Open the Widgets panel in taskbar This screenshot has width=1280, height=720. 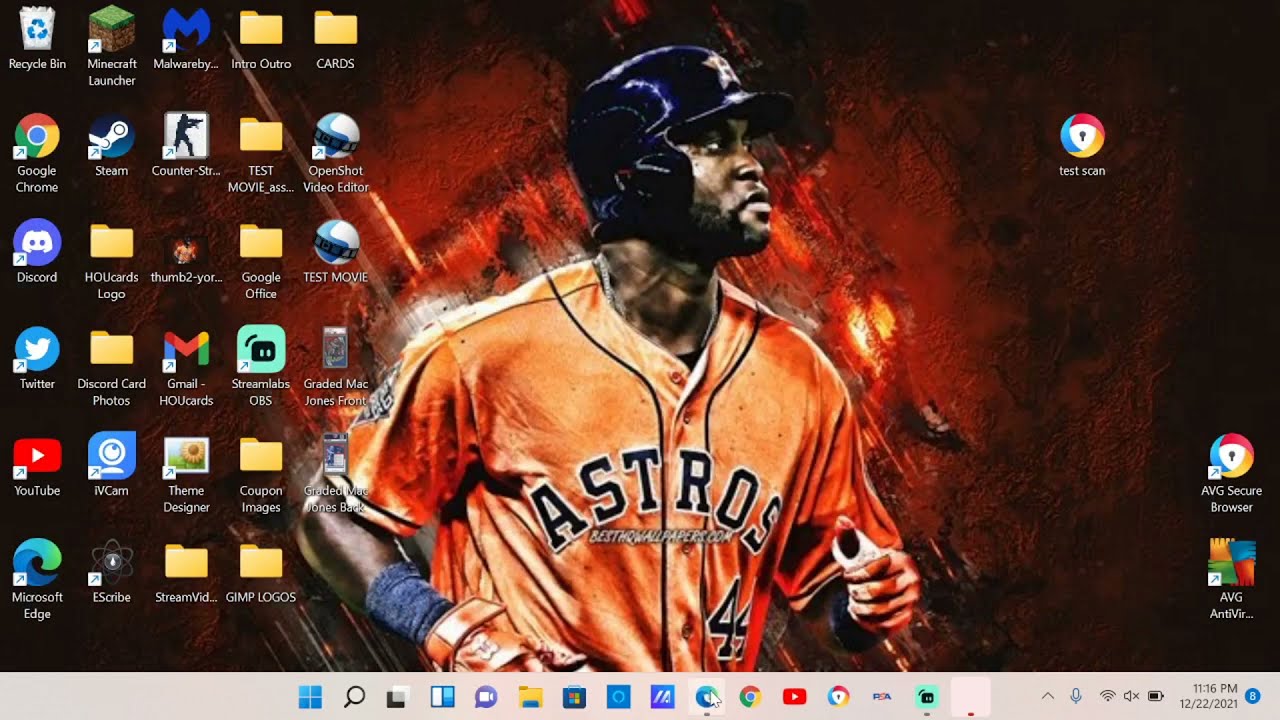(442, 697)
